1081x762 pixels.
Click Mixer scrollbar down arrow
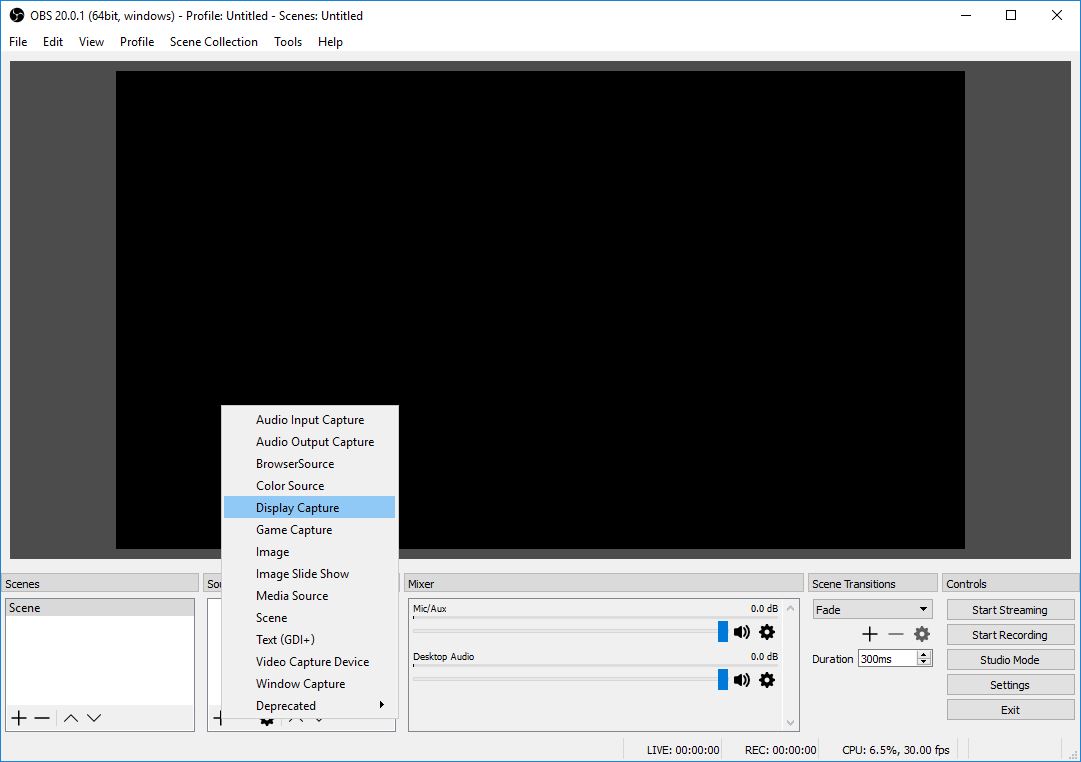[x=791, y=723]
